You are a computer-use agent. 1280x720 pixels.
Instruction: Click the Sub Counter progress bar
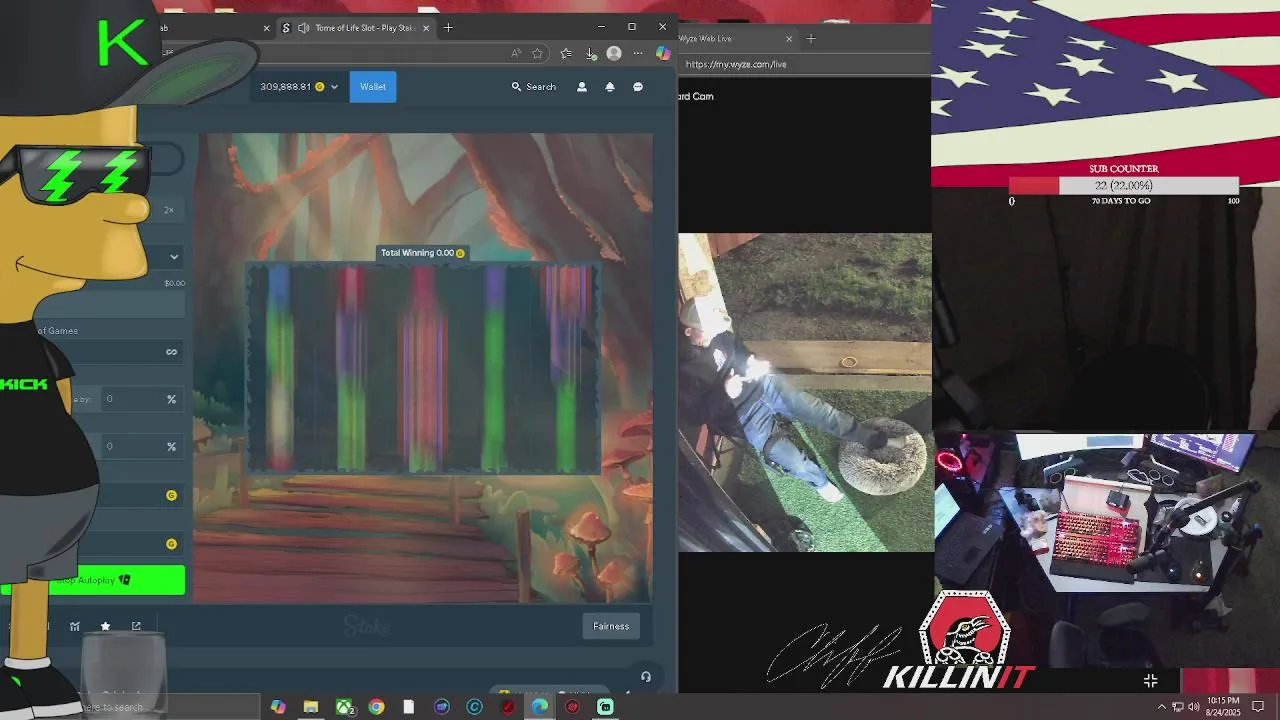pos(1124,186)
